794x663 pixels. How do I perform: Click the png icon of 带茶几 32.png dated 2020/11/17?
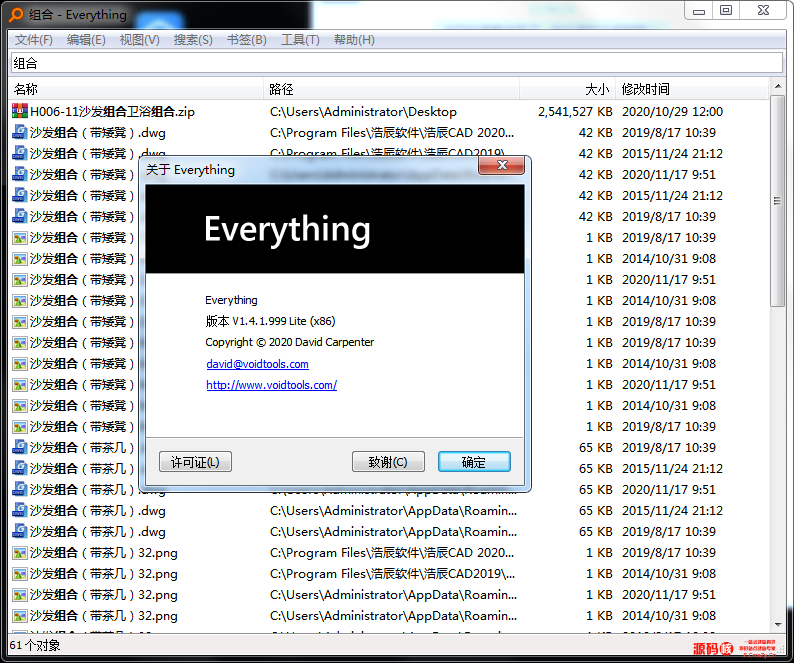click(20, 595)
